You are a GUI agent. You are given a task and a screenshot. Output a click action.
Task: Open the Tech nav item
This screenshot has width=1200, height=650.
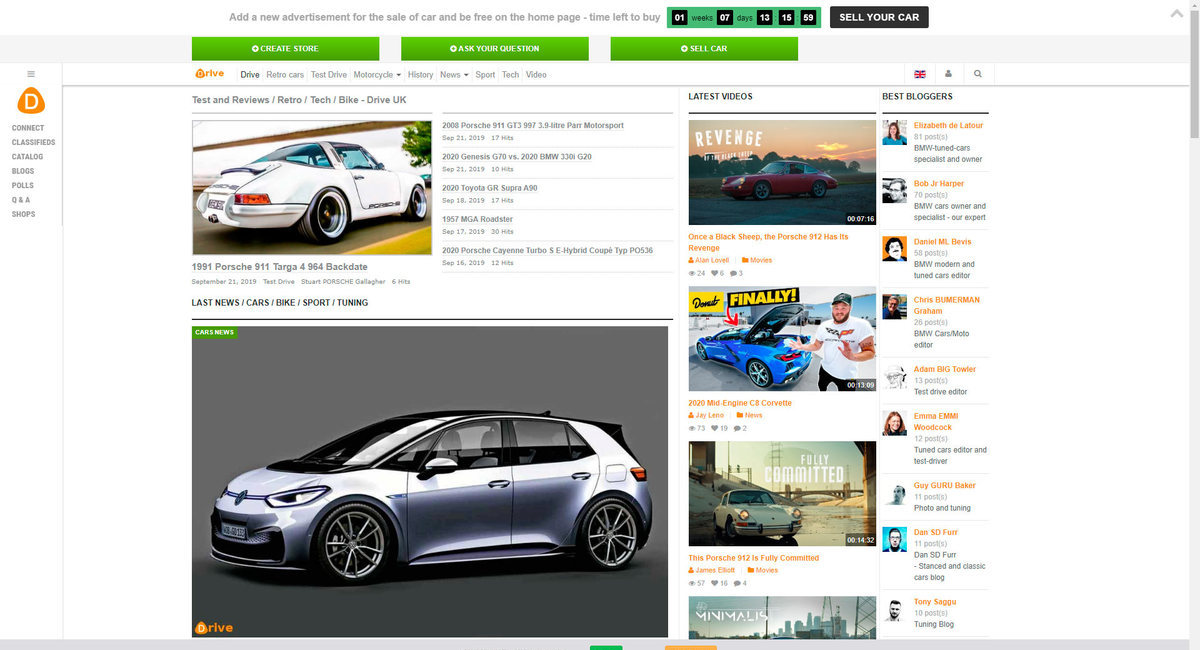click(x=510, y=75)
